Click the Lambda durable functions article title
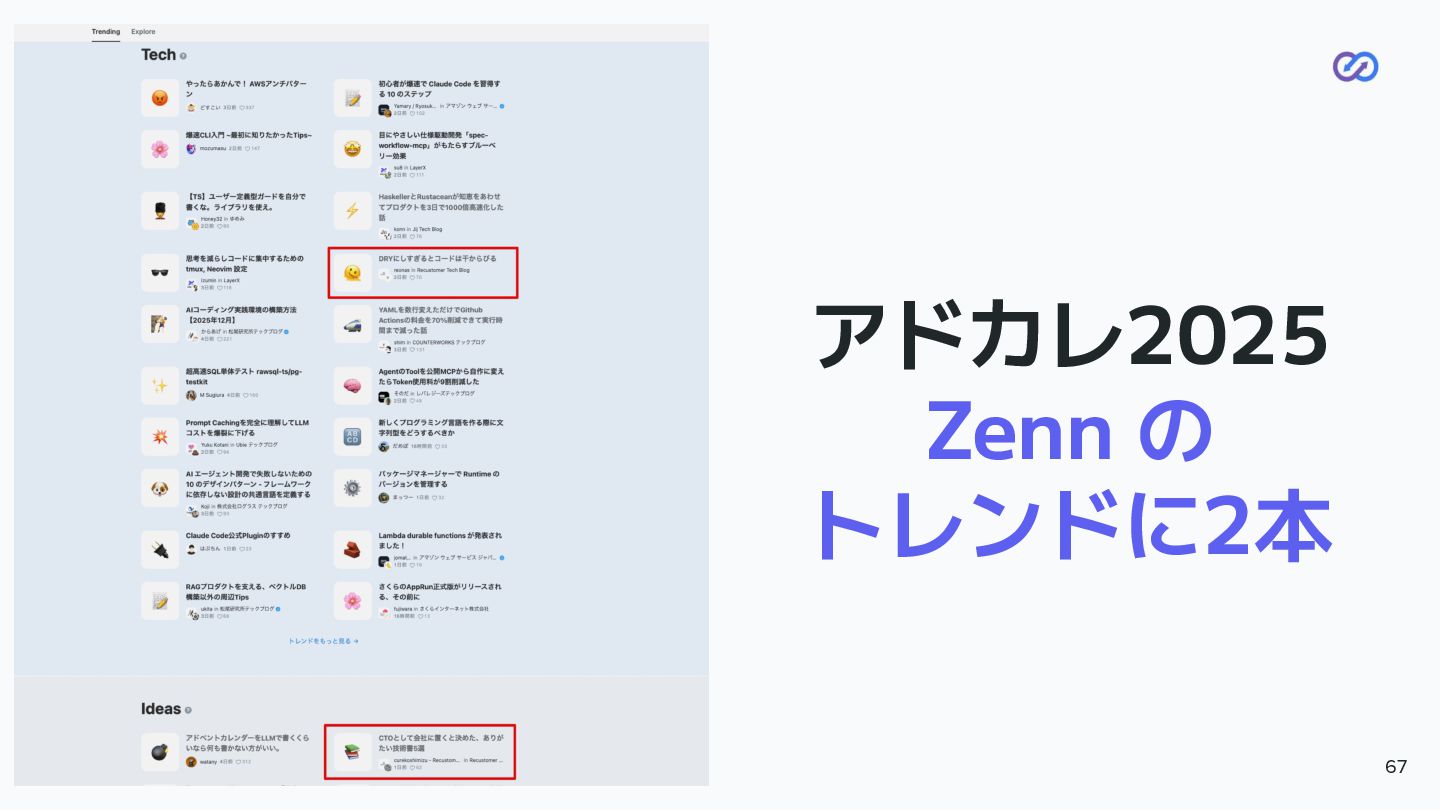Screen dimensions: 1440x810 point(440,540)
